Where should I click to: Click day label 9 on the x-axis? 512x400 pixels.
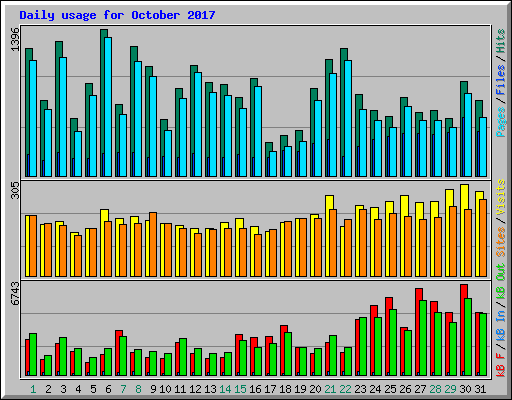[x=153, y=389]
